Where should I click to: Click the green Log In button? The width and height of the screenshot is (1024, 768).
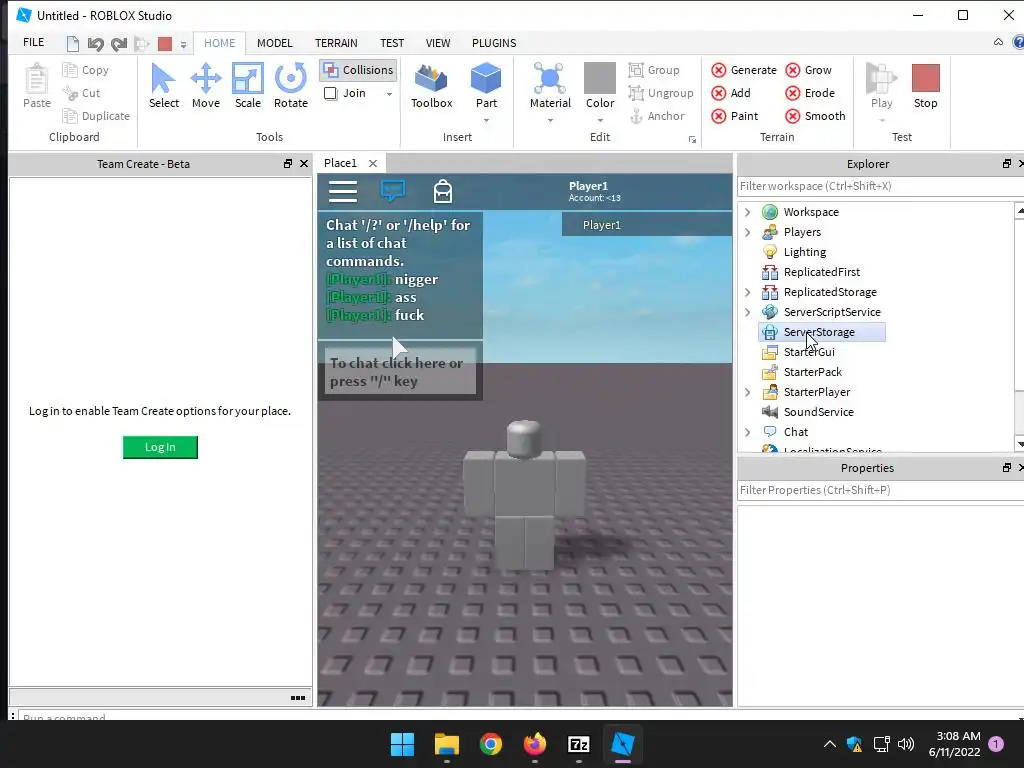pyautogui.click(x=160, y=447)
